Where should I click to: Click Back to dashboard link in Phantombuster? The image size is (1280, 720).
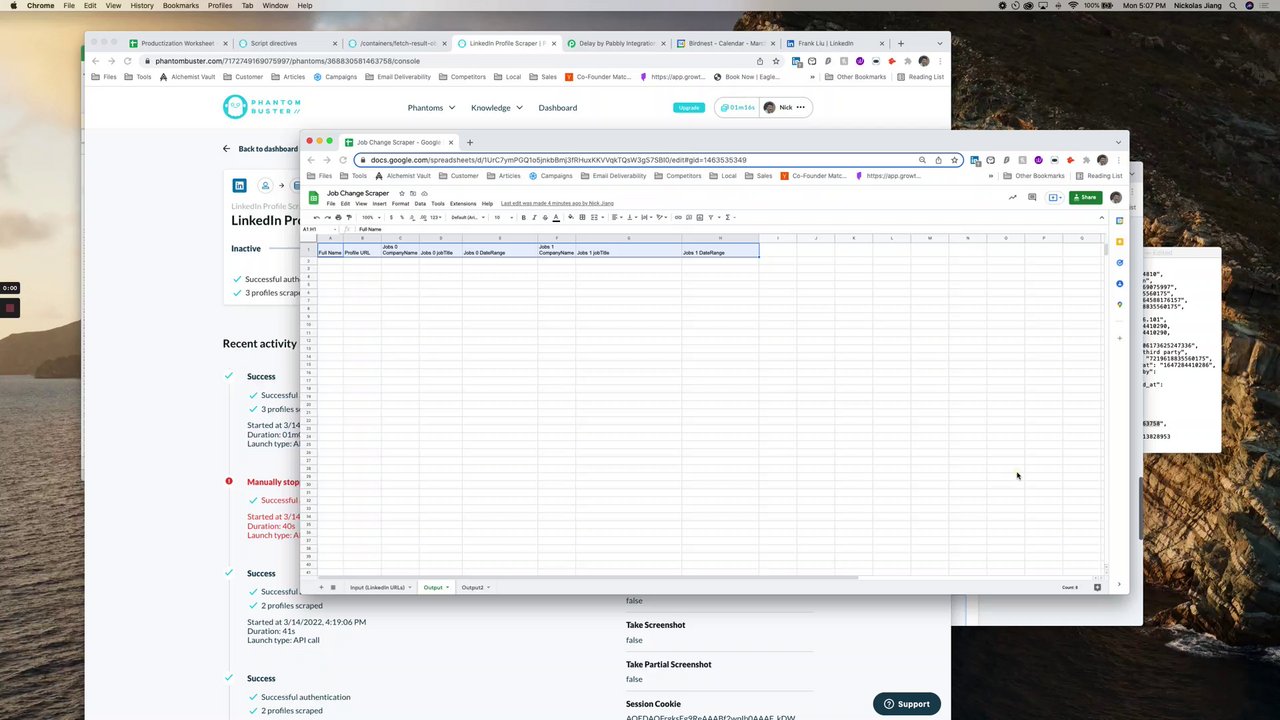coord(260,149)
